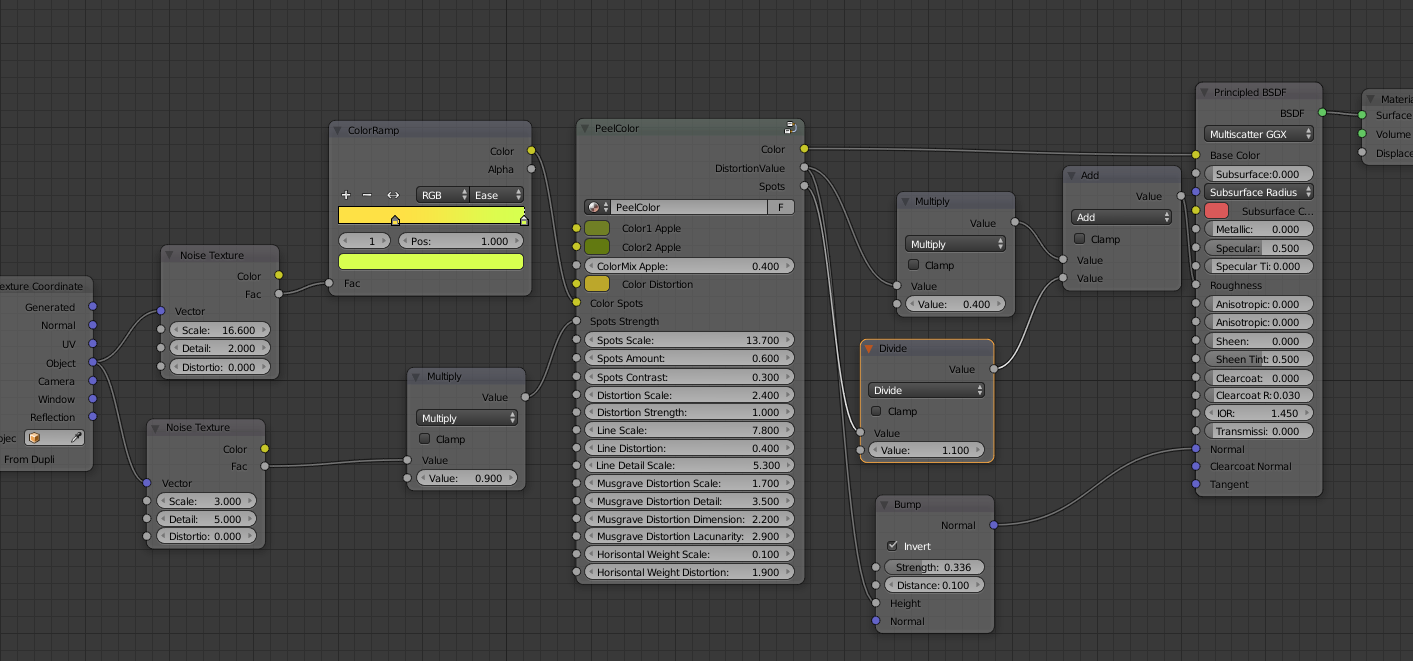Click the Metallic slider in Principled BSDF
1413x661 pixels.
[x=1259, y=229]
